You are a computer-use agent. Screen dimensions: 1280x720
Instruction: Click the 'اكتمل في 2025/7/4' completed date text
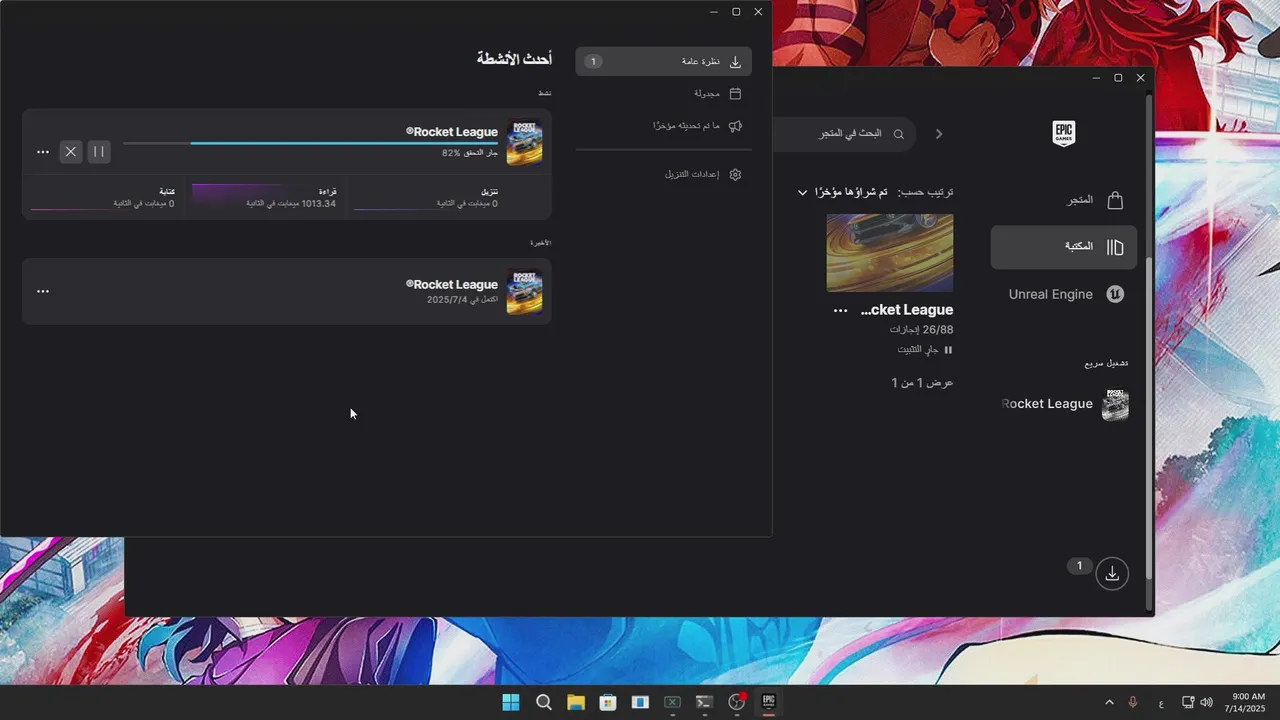462,299
